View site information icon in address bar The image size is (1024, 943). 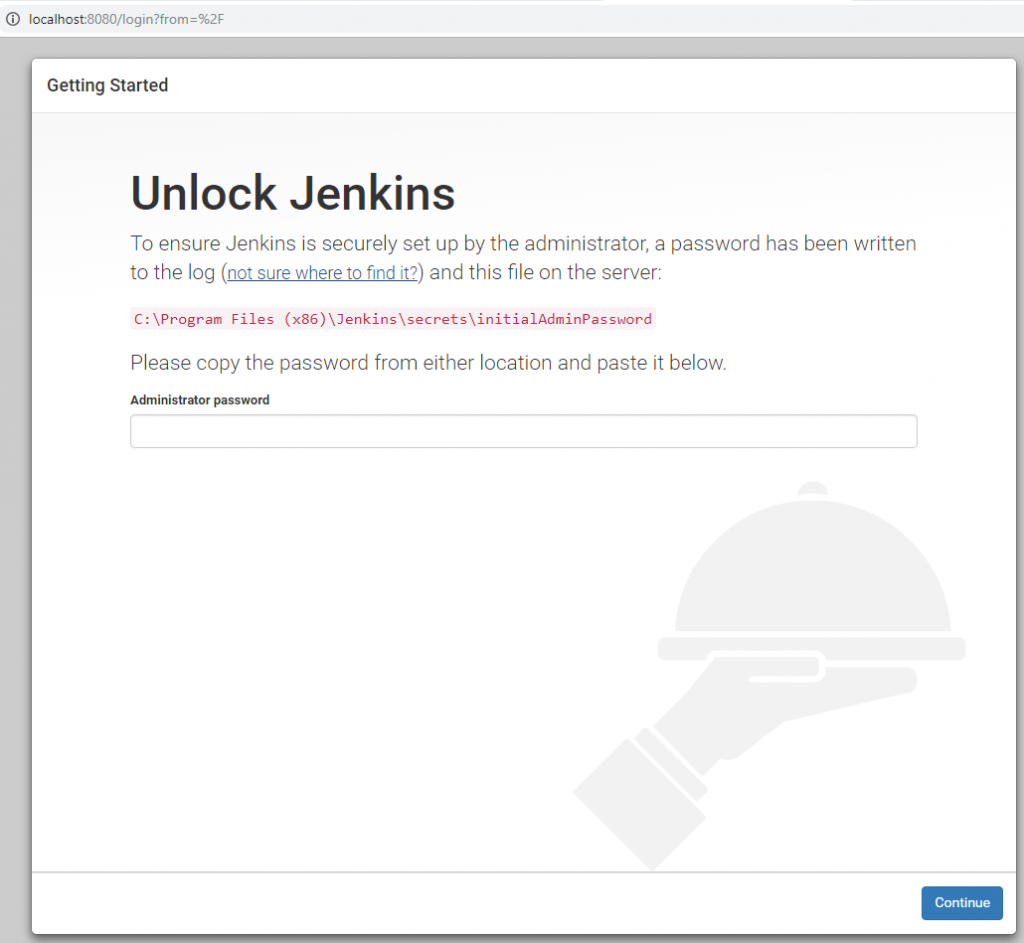13,19
